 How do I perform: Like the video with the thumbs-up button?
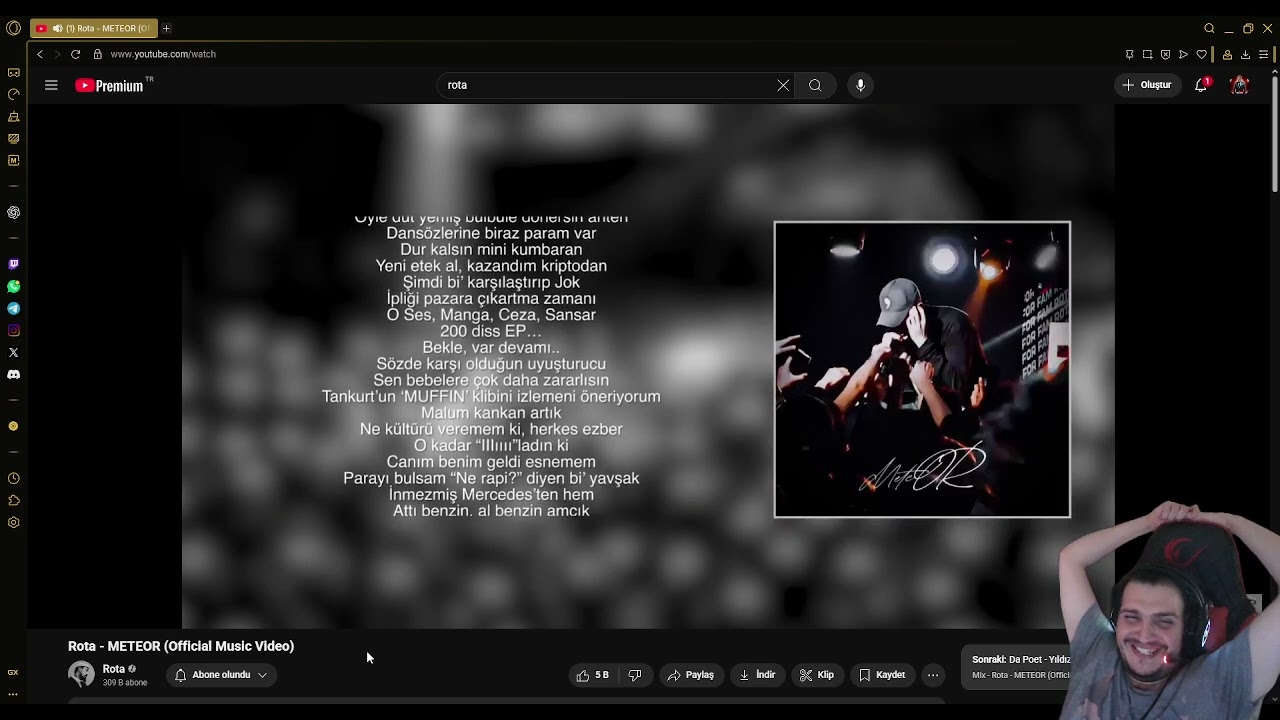(x=592, y=675)
